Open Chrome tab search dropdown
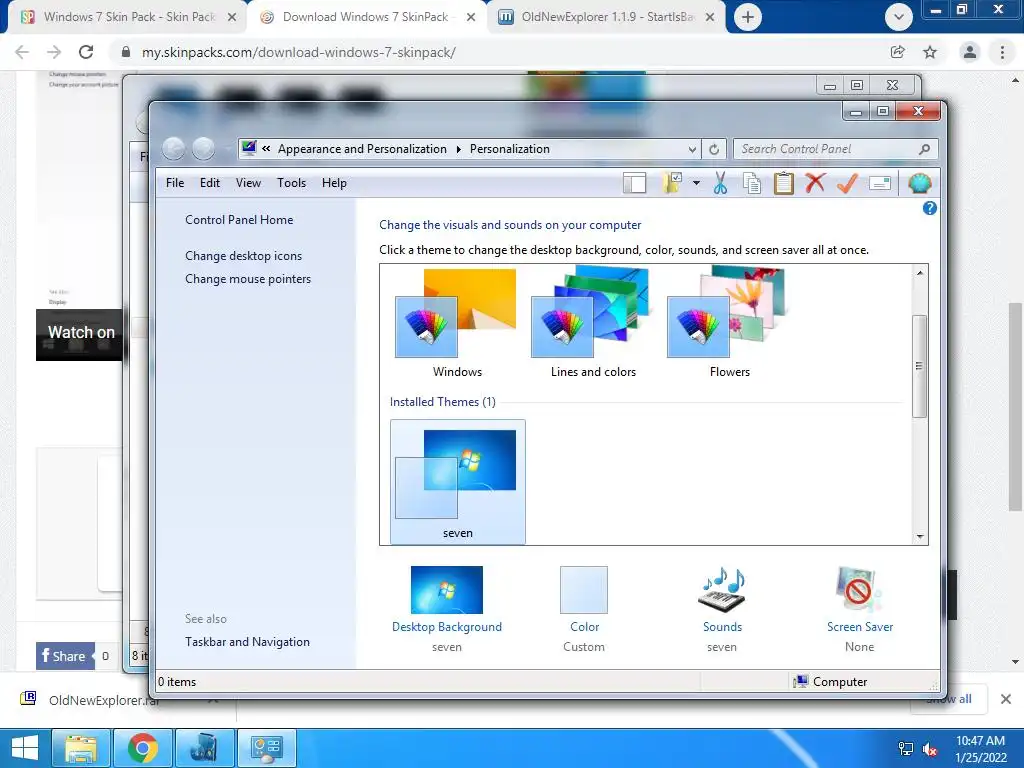 [x=899, y=17]
